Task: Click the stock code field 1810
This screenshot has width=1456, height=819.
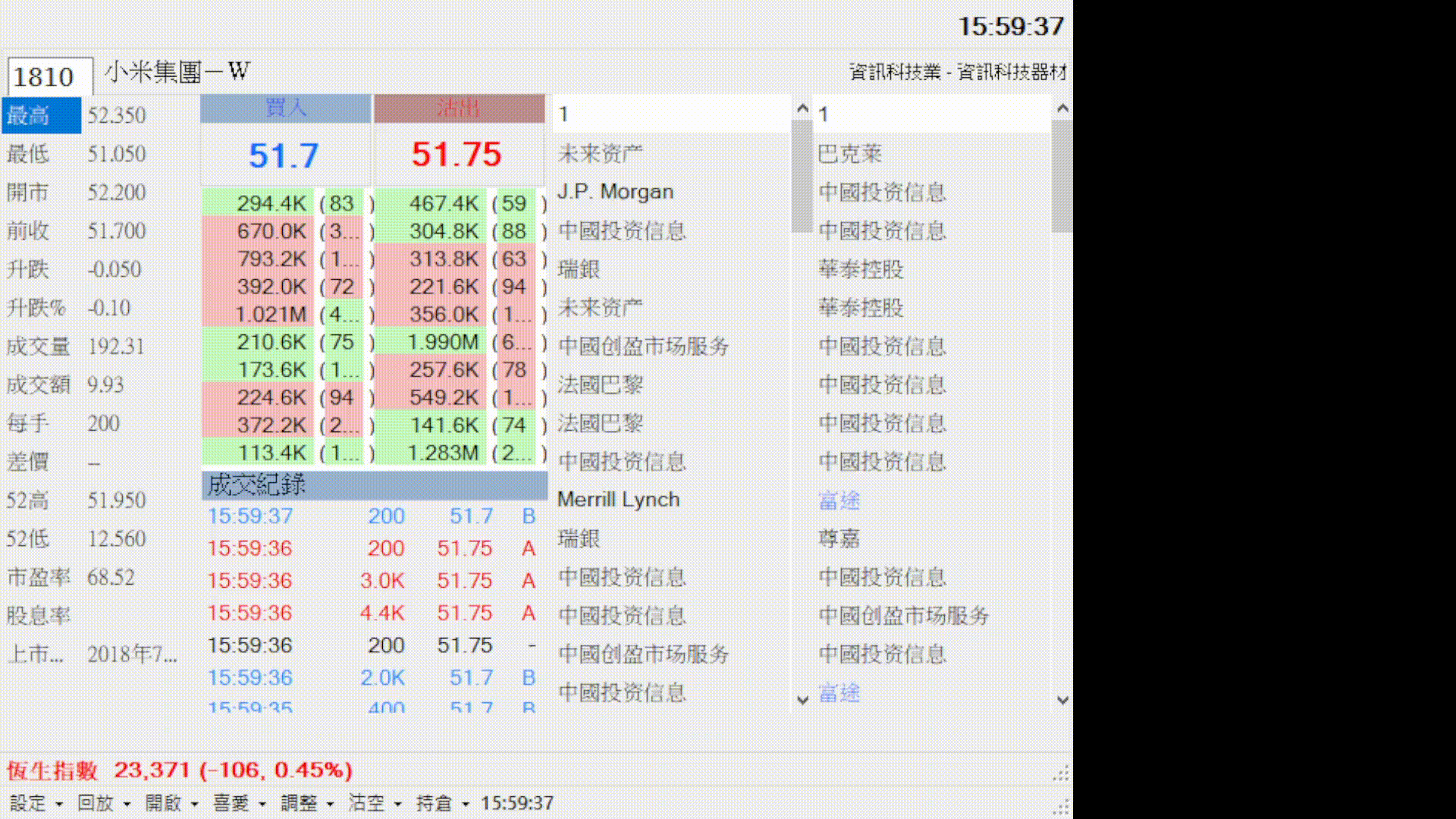Action: [50, 77]
